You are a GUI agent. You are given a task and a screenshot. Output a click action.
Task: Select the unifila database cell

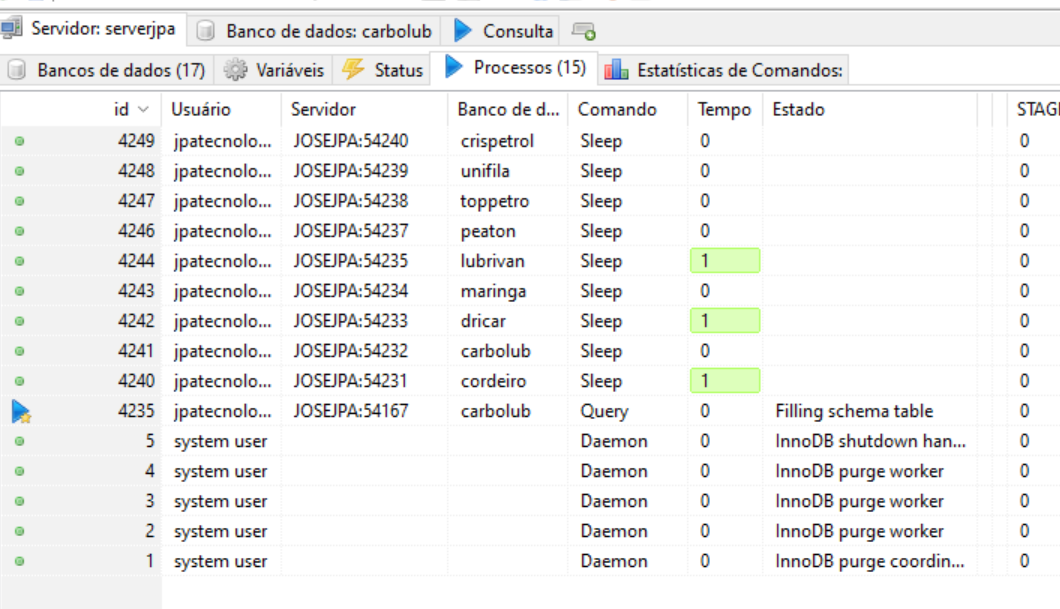pos(508,171)
